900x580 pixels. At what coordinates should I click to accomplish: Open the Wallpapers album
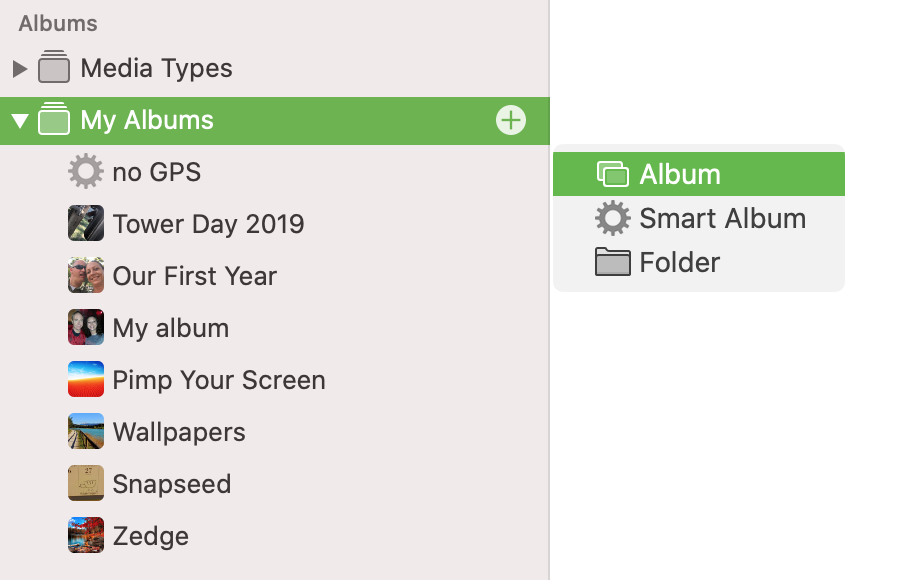(157, 431)
